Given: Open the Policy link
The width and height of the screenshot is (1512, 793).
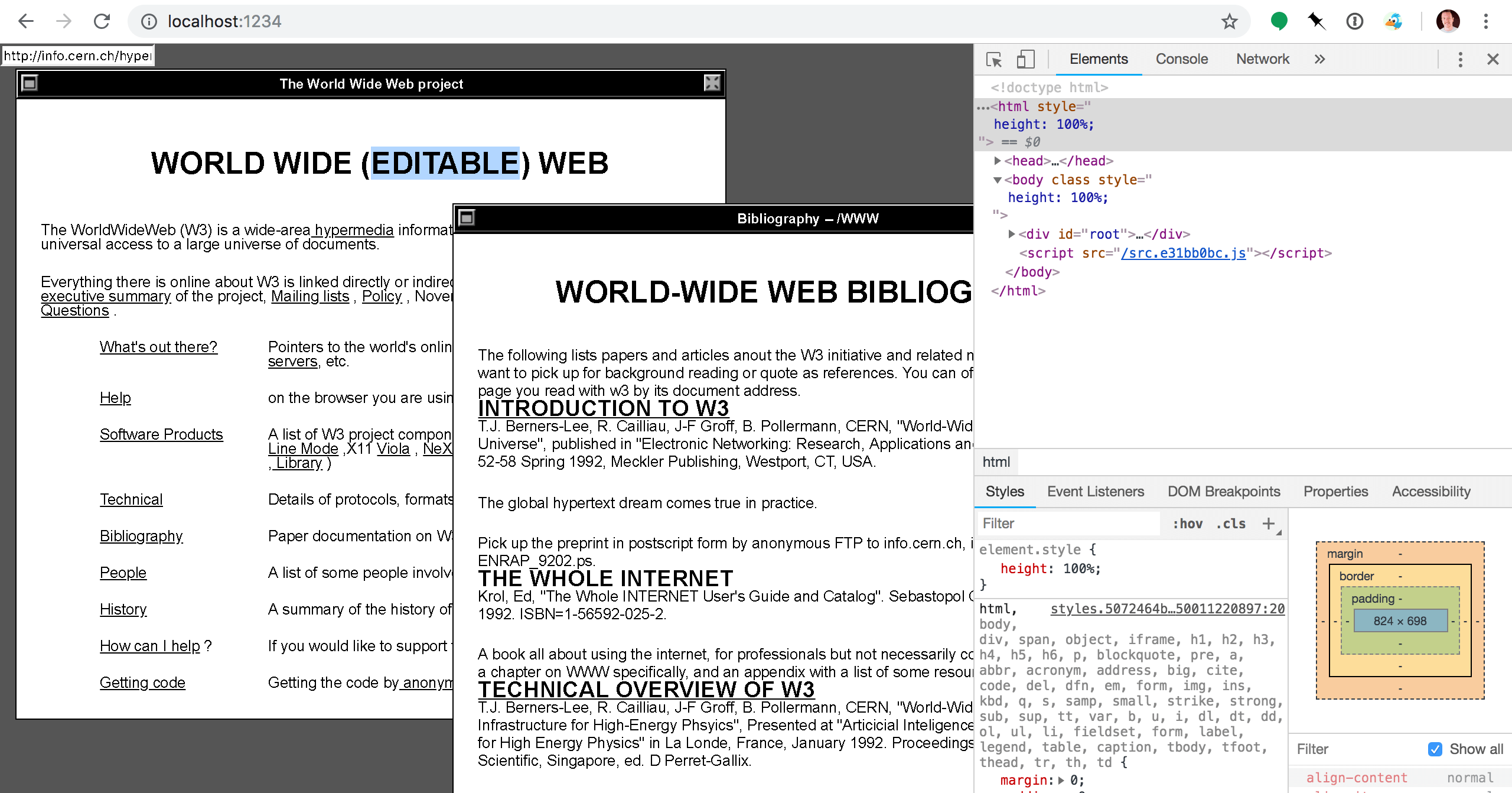Looking at the screenshot, I should [x=382, y=296].
